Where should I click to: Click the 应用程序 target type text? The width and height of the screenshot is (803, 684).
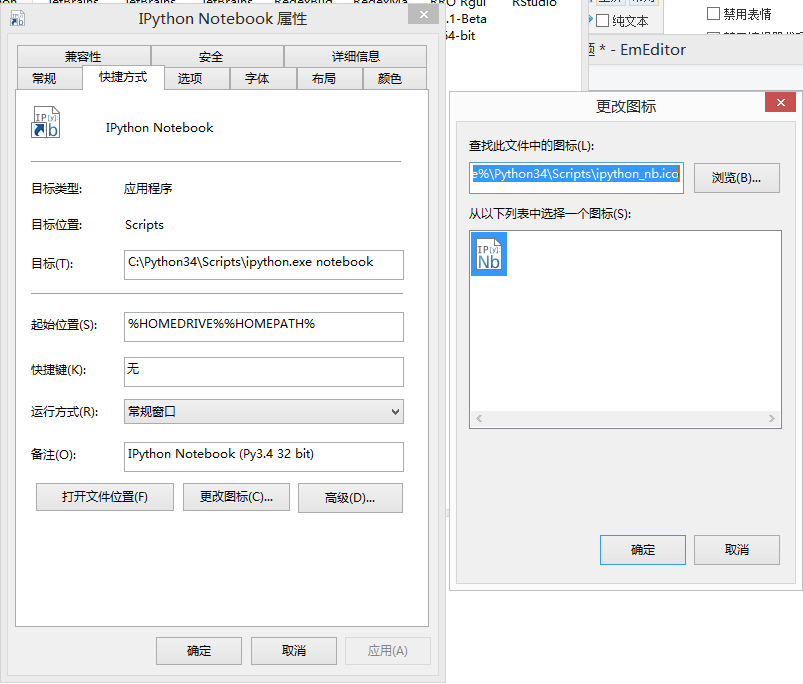pyautogui.click(x=148, y=188)
